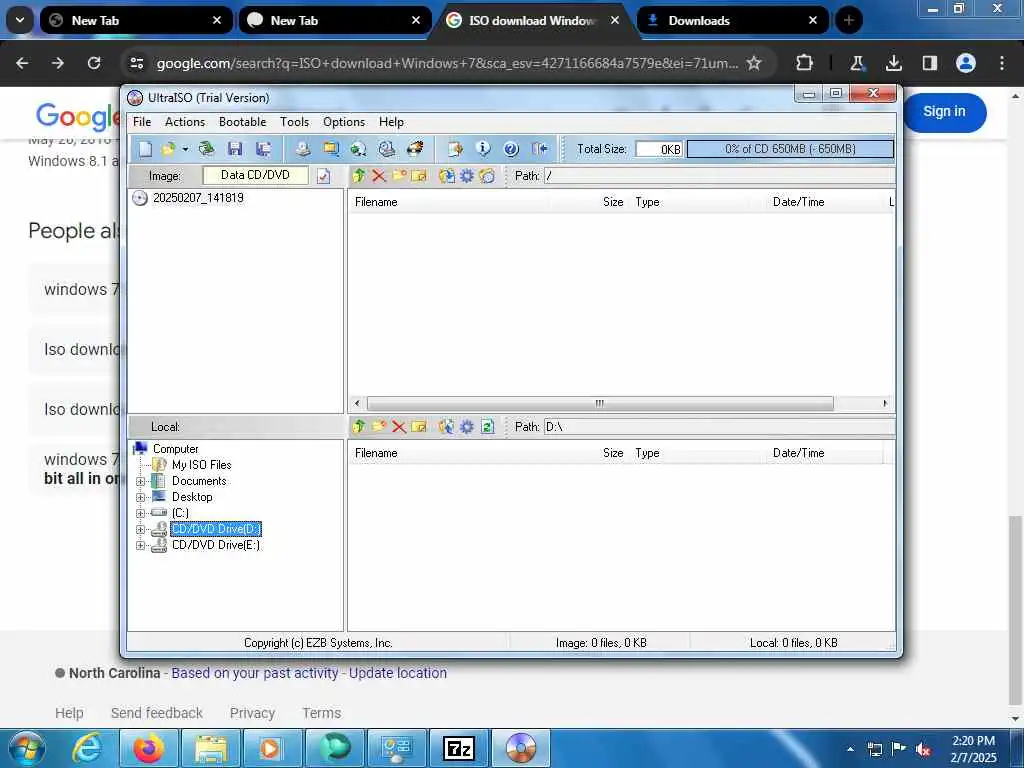This screenshot has width=1024, height=768.
Task: Click the Mount to Virtual Drive icon
Action: 387,149
